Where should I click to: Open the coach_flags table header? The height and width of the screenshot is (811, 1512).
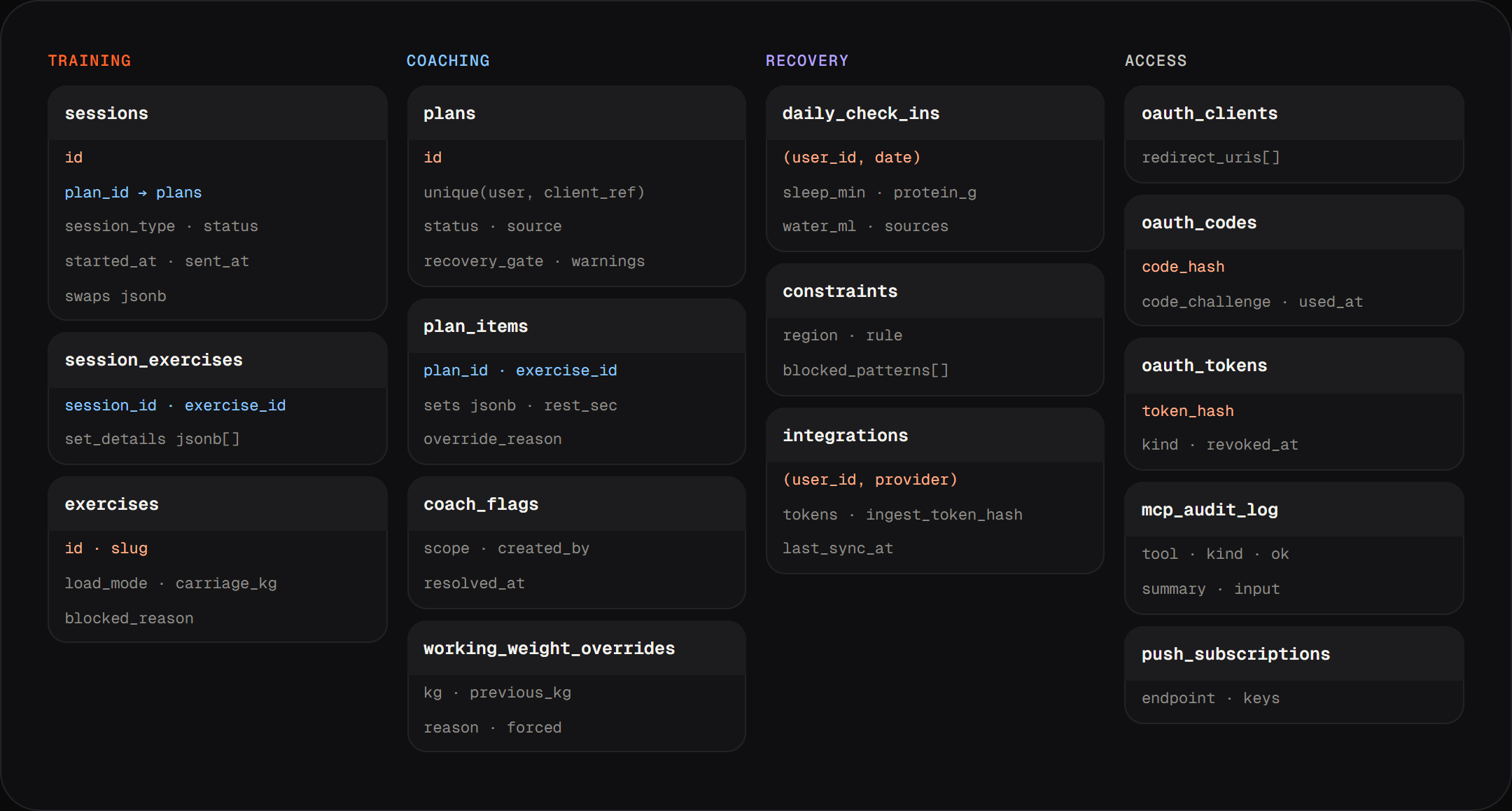(577, 504)
